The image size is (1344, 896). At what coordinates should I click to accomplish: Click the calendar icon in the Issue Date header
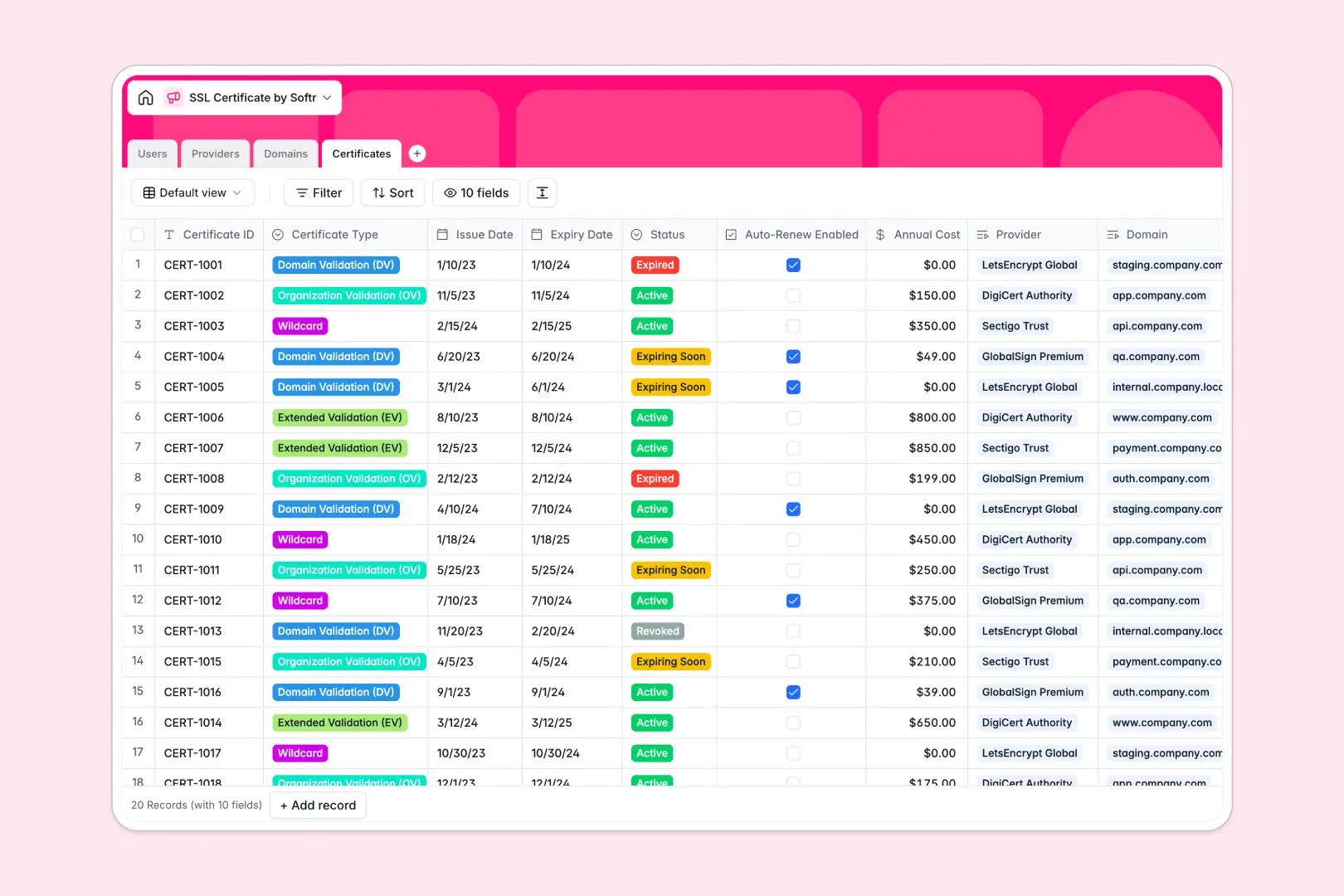coord(441,234)
